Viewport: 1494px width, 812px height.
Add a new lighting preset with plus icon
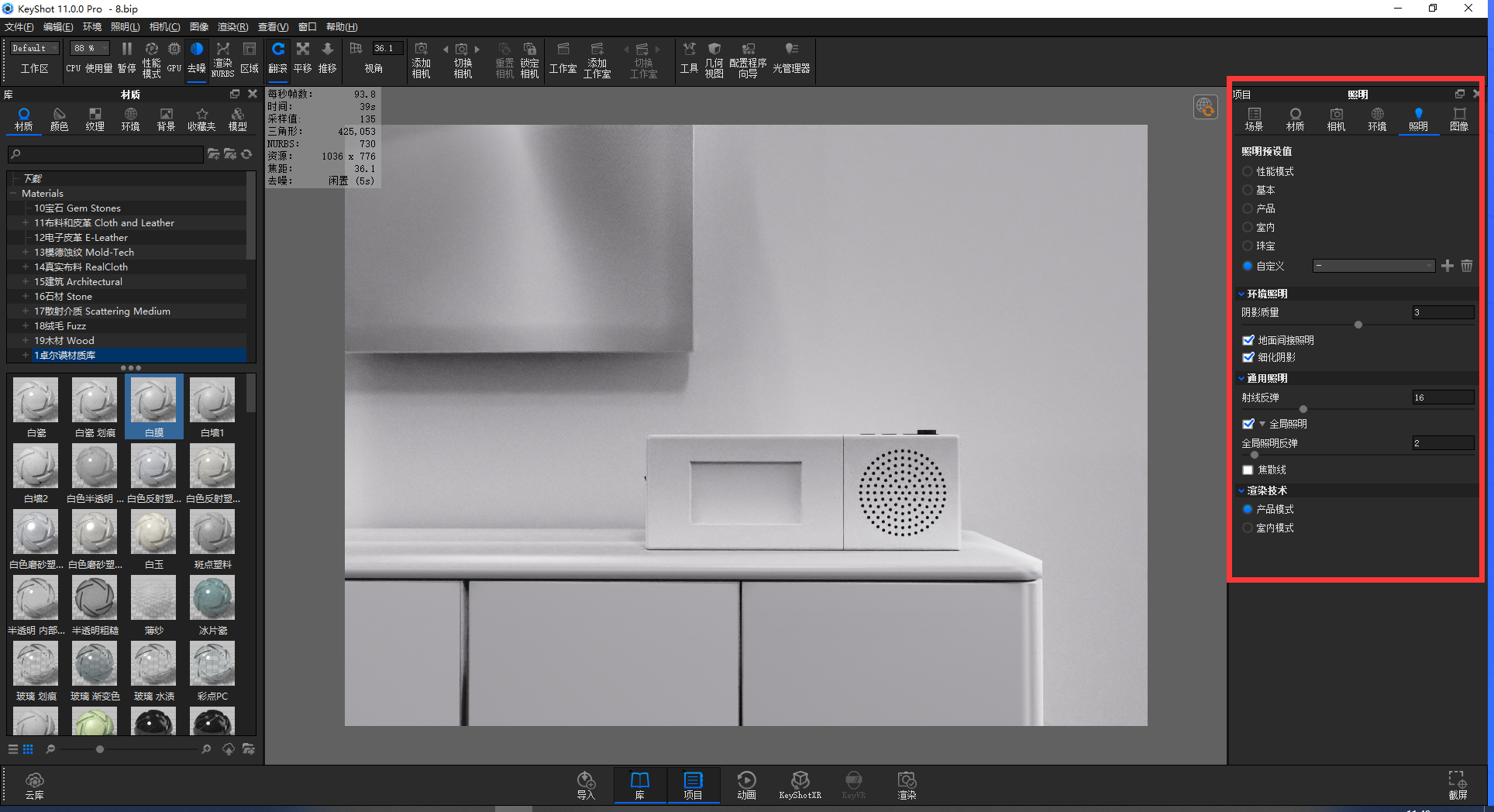(1448, 266)
